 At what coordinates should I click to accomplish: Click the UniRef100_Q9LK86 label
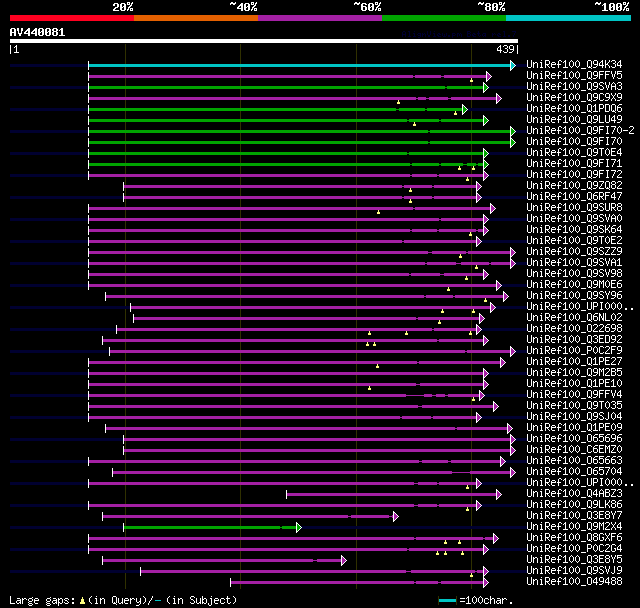tap(574, 505)
